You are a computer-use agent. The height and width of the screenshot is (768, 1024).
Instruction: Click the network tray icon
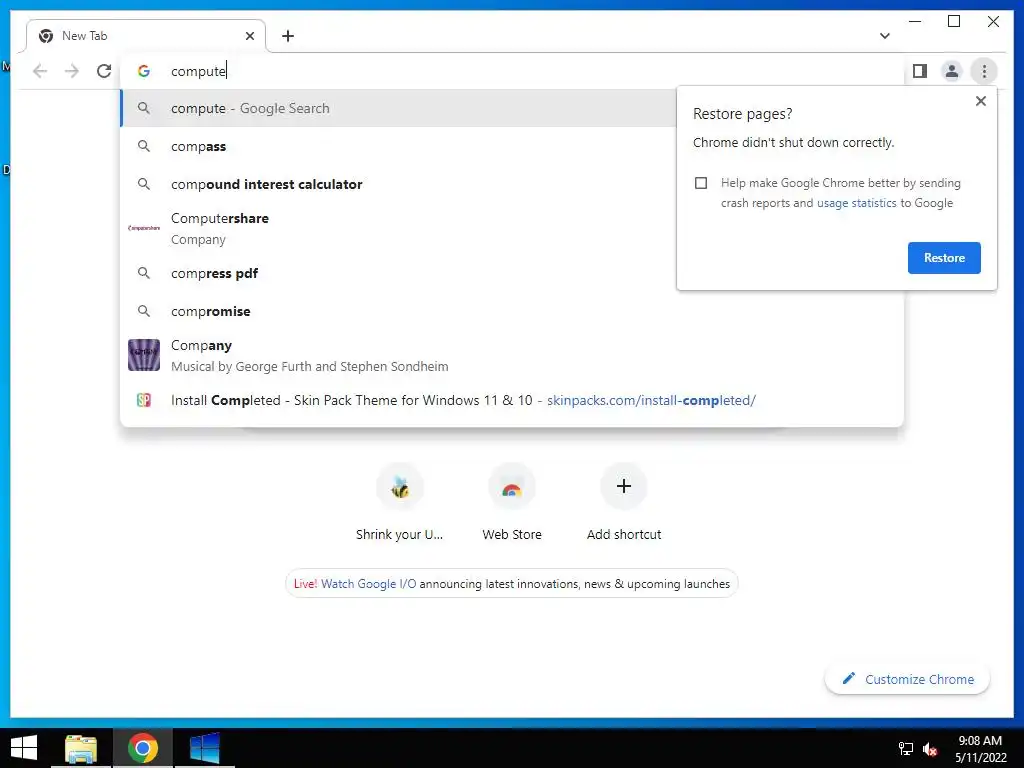905,749
